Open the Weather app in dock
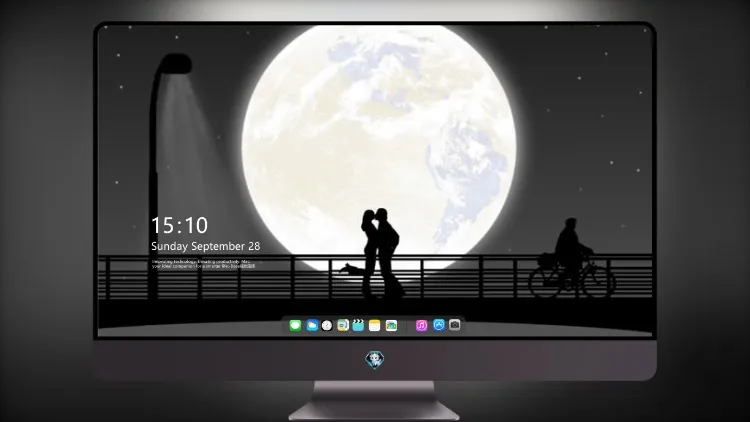The image size is (750, 422). tap(312, 325)
